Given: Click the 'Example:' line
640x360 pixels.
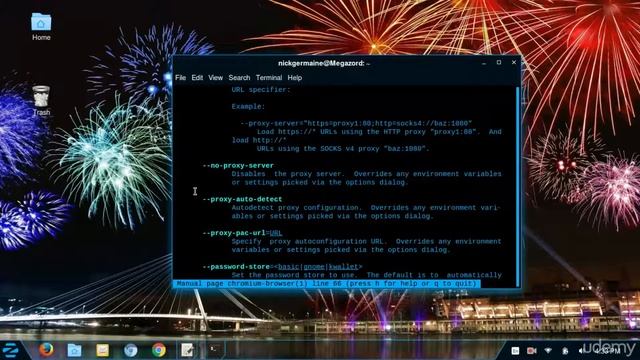Looking at the screenshot, I should coord(248,107).
